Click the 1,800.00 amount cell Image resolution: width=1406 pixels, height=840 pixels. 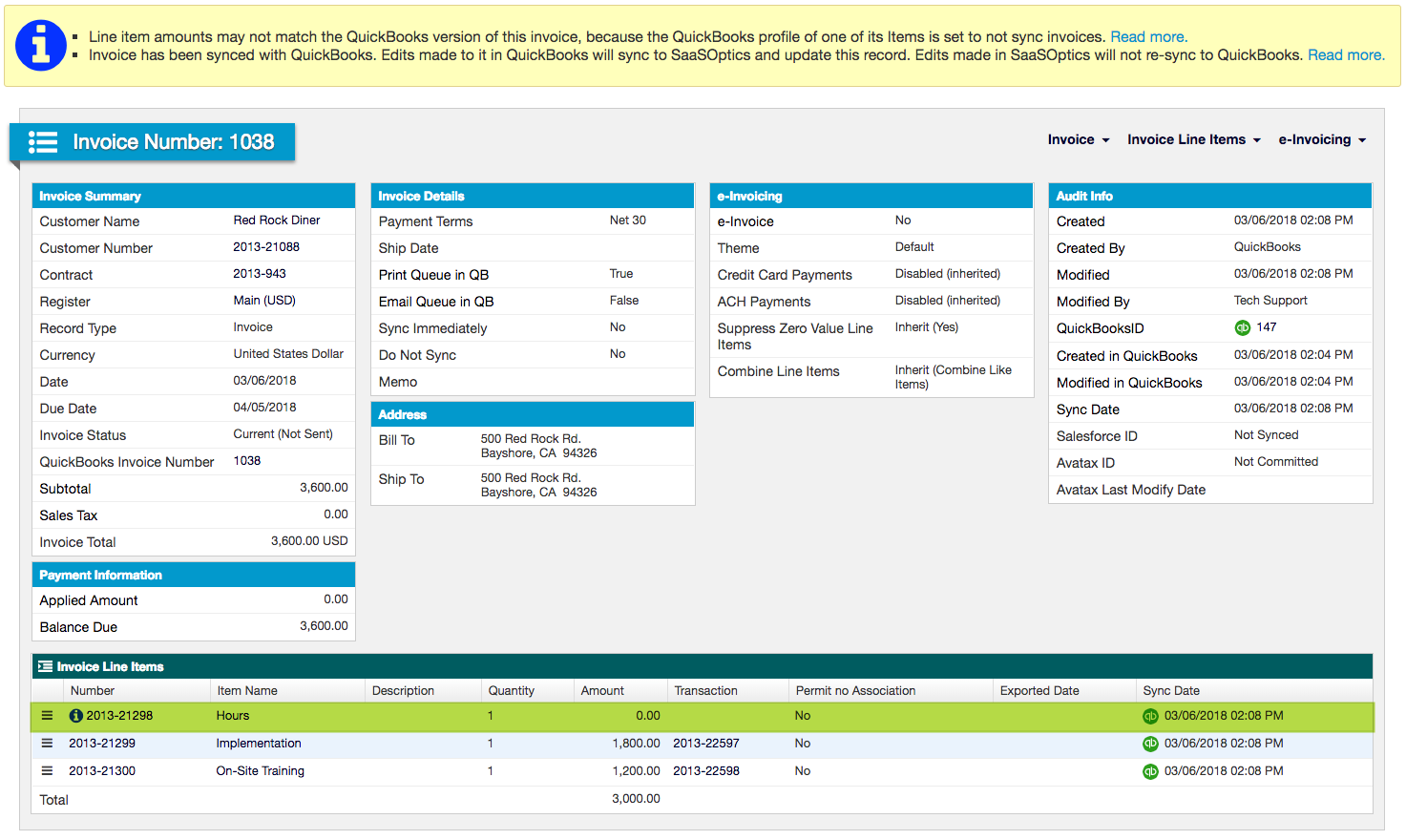point(636,743)
